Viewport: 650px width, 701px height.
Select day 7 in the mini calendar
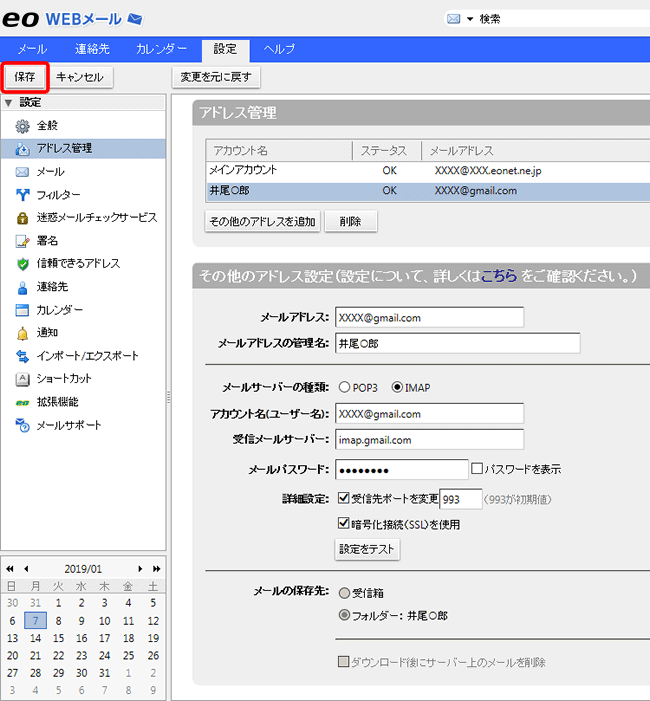pyautogui.click(x=35, y=621)
